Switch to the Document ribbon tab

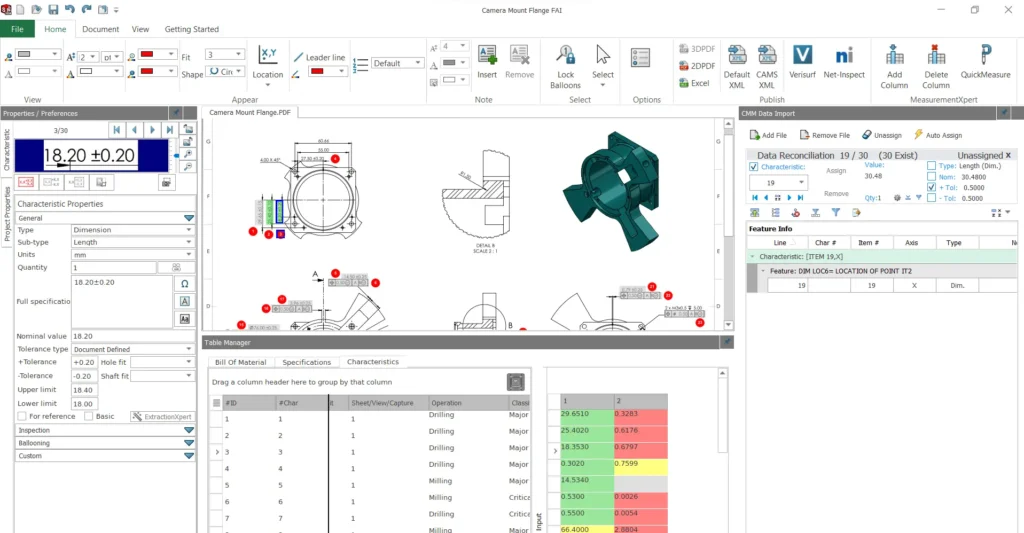point(100,30)
